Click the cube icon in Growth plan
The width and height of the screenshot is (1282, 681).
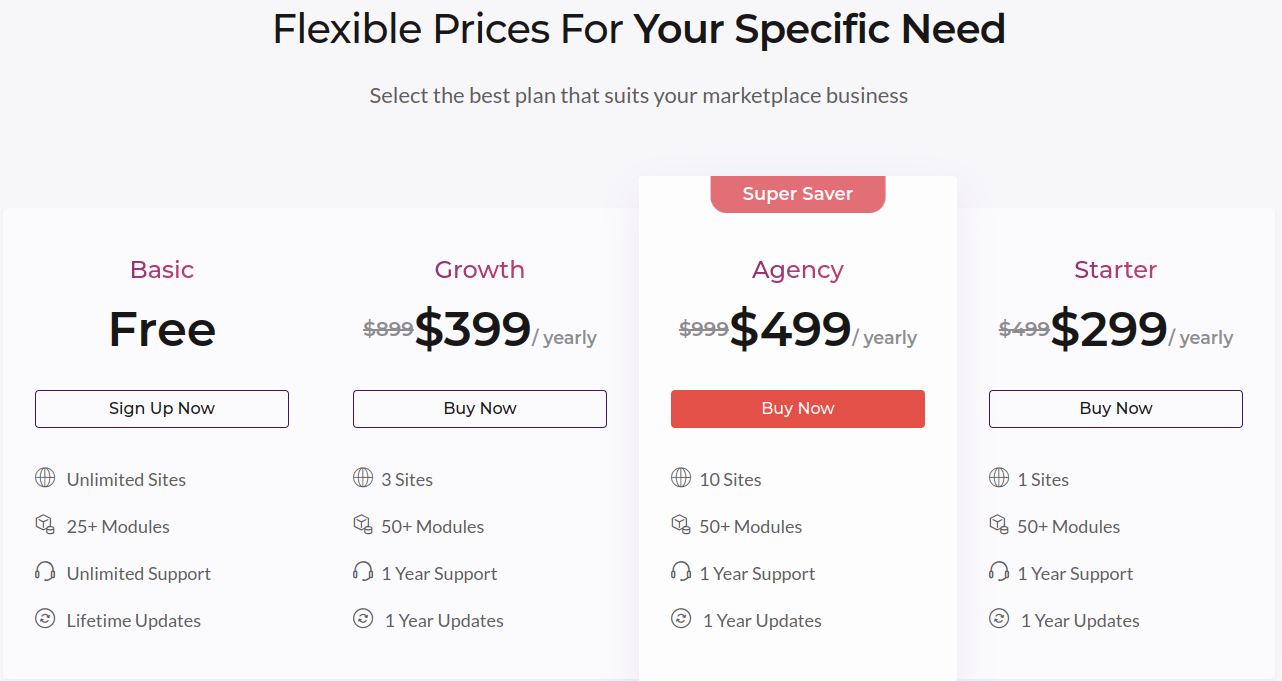pos(363,525)
